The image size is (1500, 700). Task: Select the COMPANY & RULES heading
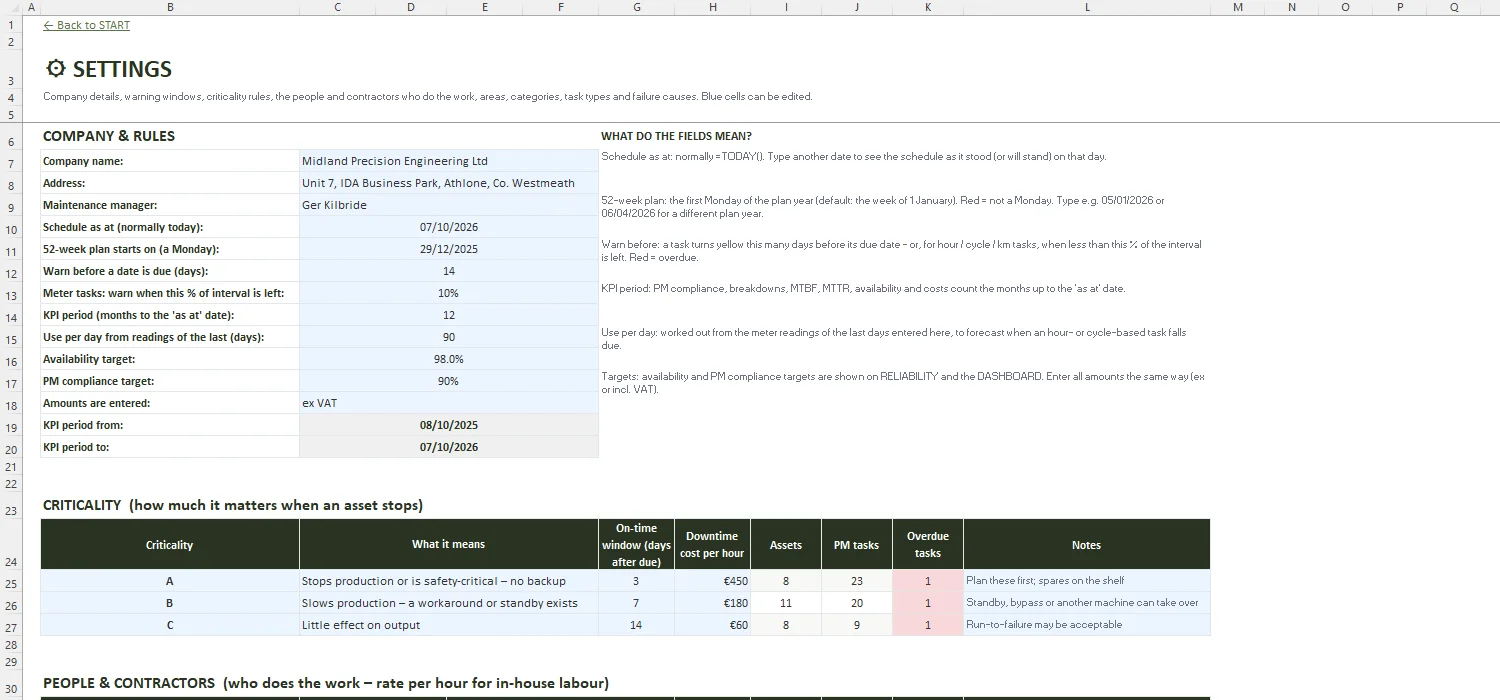[109, 136]
